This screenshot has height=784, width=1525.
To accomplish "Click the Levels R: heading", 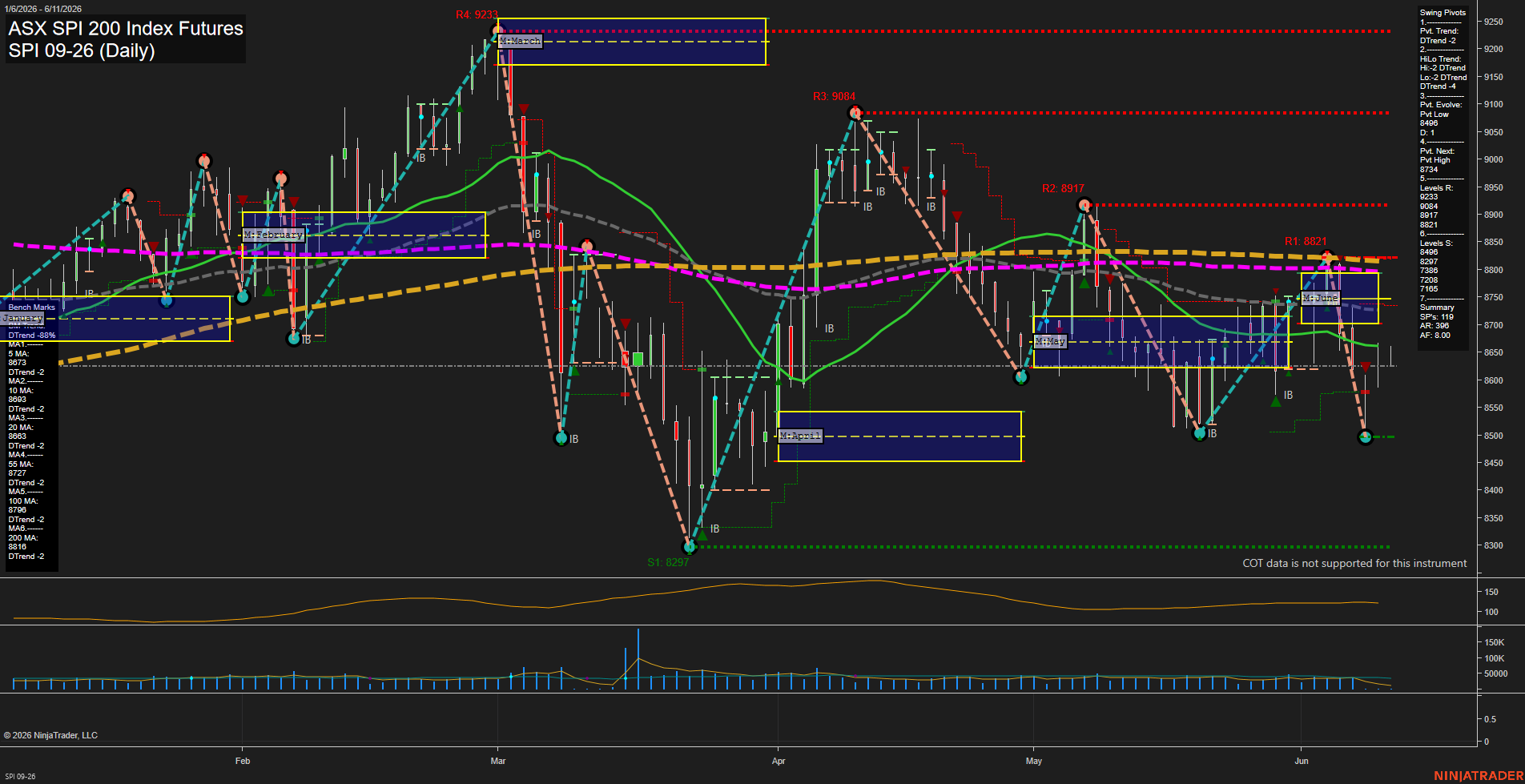I will (x=1436, y=188).
